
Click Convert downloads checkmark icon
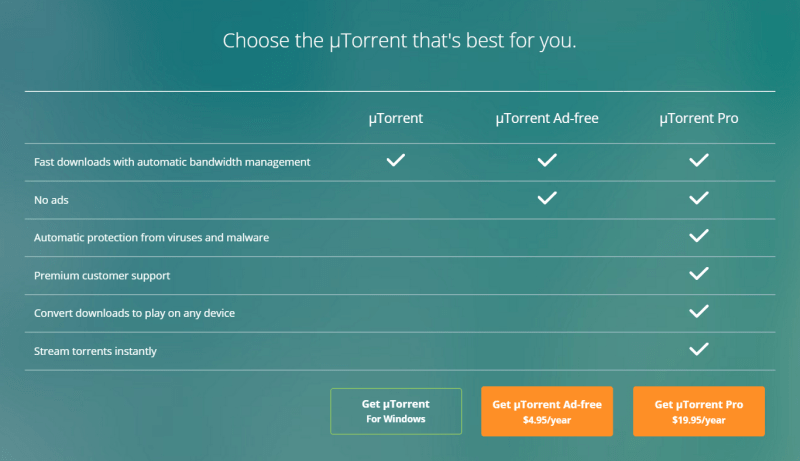(699, 311)
